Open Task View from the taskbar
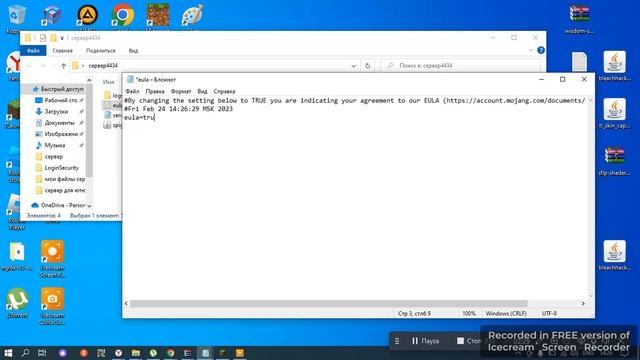 tap(42, 353)
